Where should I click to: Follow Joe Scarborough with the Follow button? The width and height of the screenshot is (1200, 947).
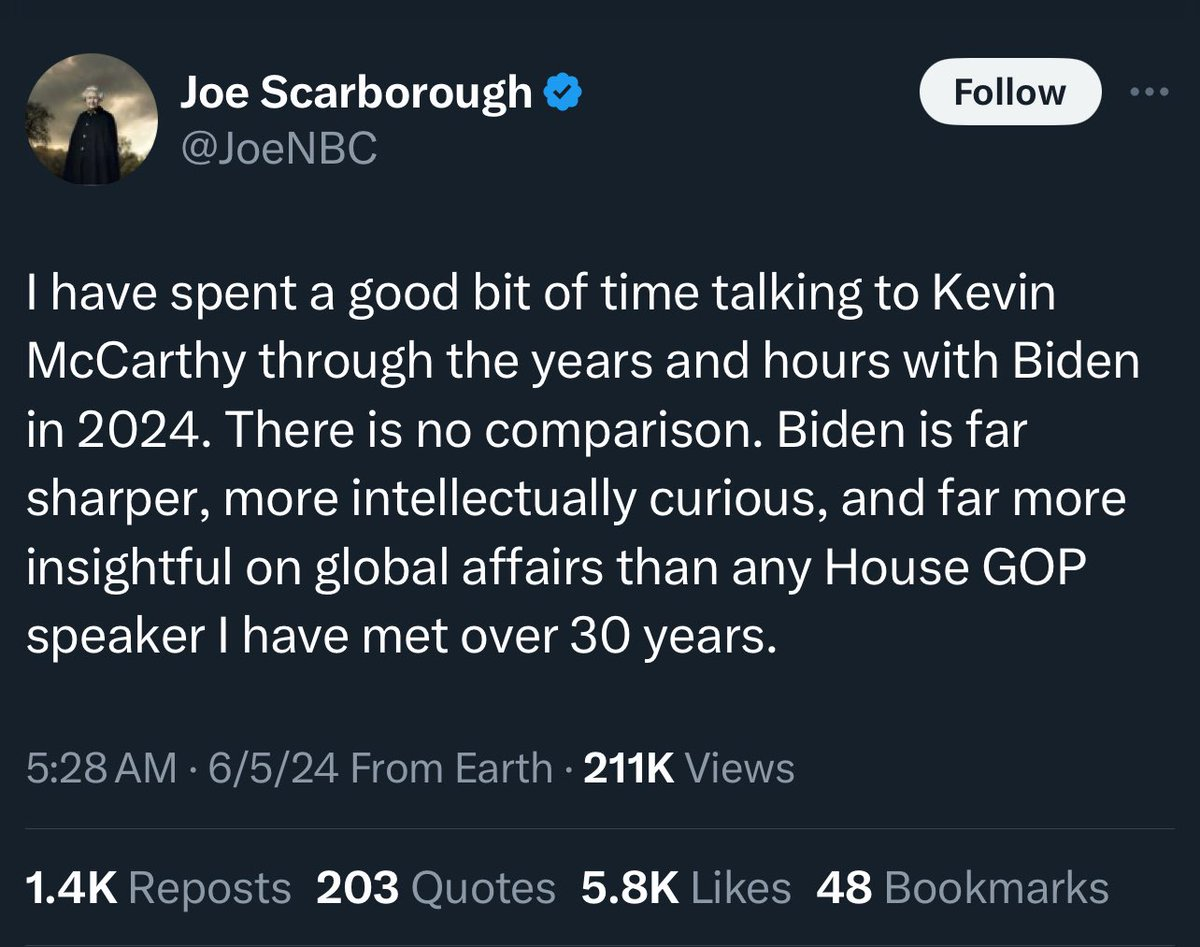click(x=1009, y=92)
